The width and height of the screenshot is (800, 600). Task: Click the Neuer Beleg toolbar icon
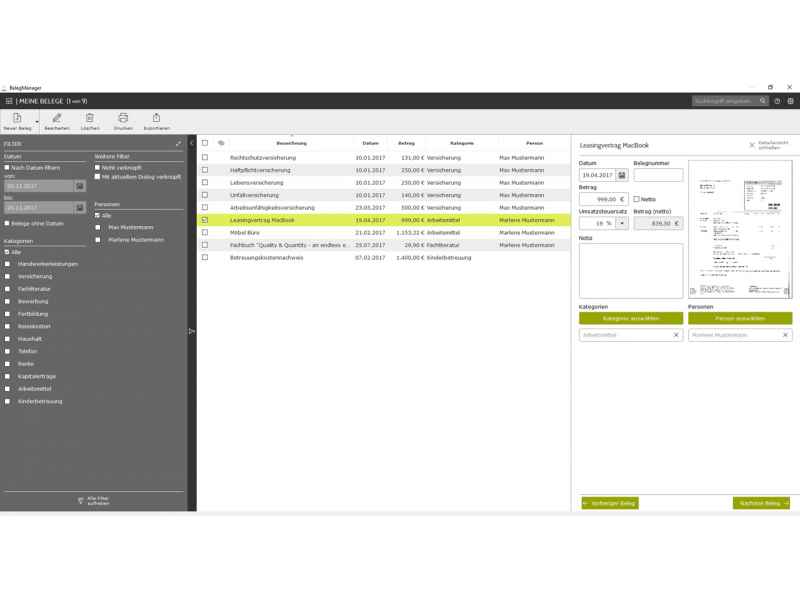17,119
